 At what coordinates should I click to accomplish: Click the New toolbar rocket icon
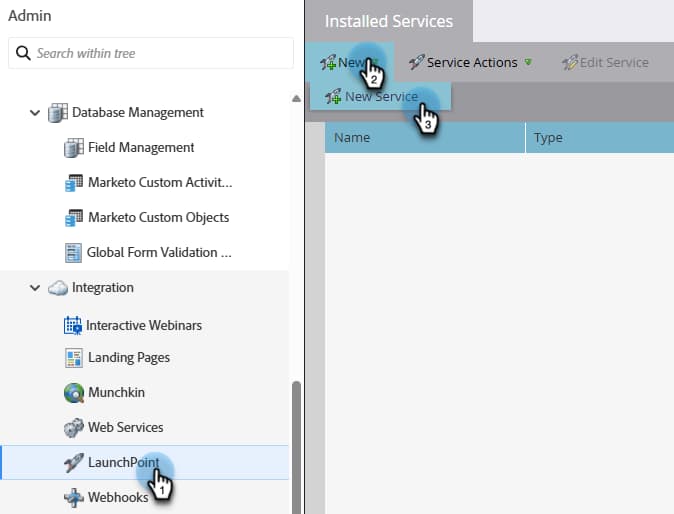328,63
